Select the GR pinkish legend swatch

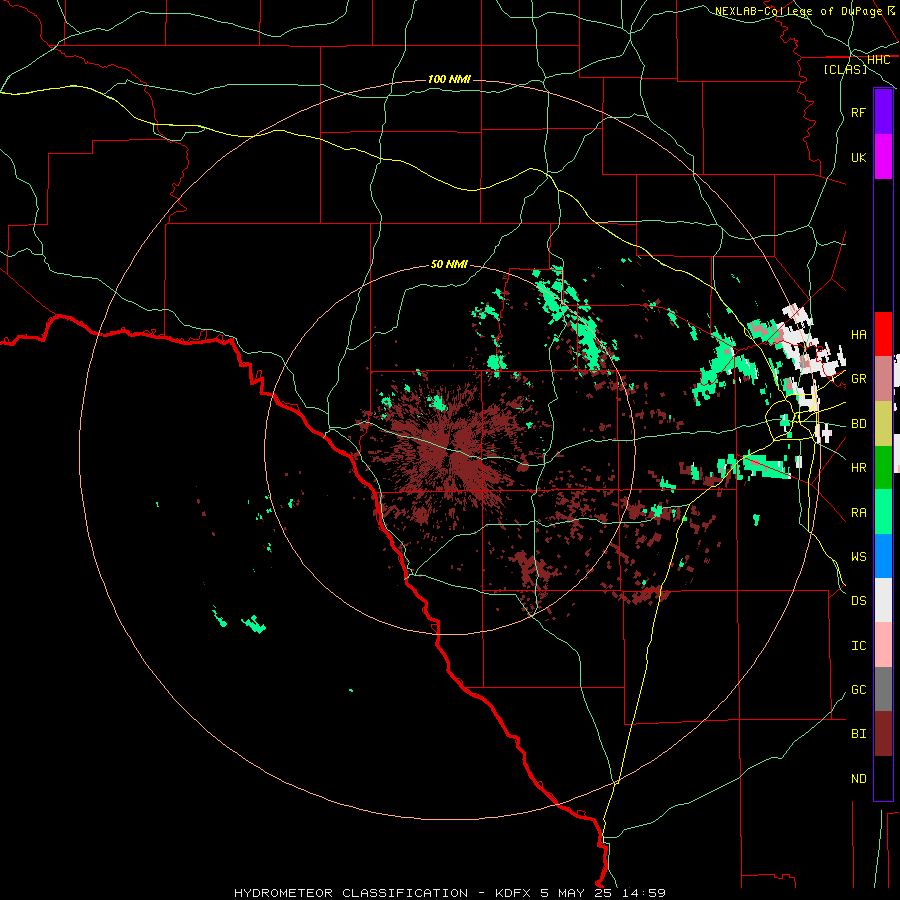coord(883,379)
